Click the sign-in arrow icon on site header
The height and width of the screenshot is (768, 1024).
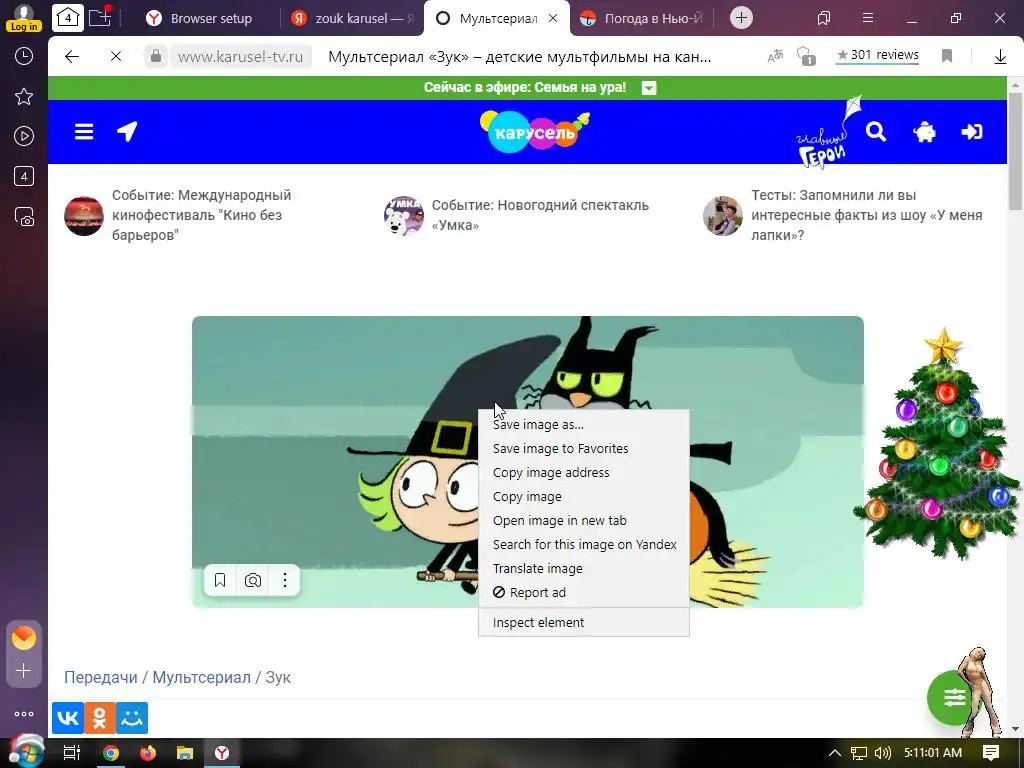pyautogui.click(x=972, y=132)
